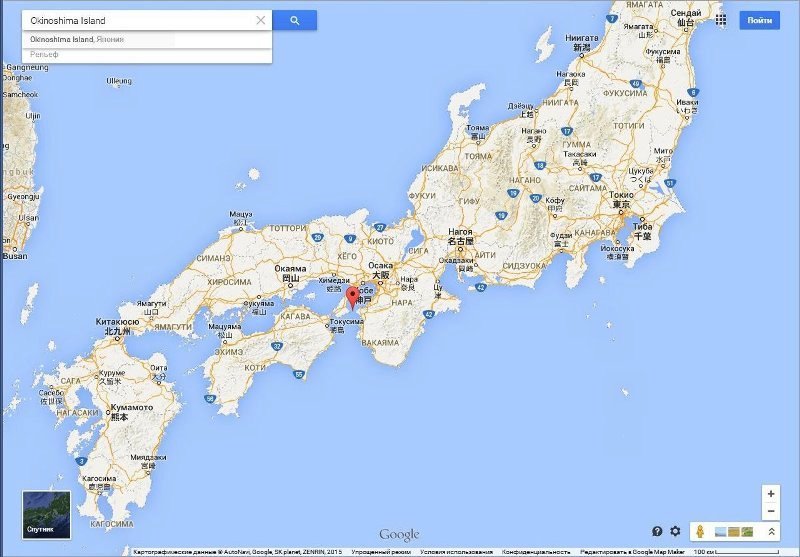Click the "Ulleung" island label
Image resolution: width=800 pixels, height=557 pixels.
[119, 81]
